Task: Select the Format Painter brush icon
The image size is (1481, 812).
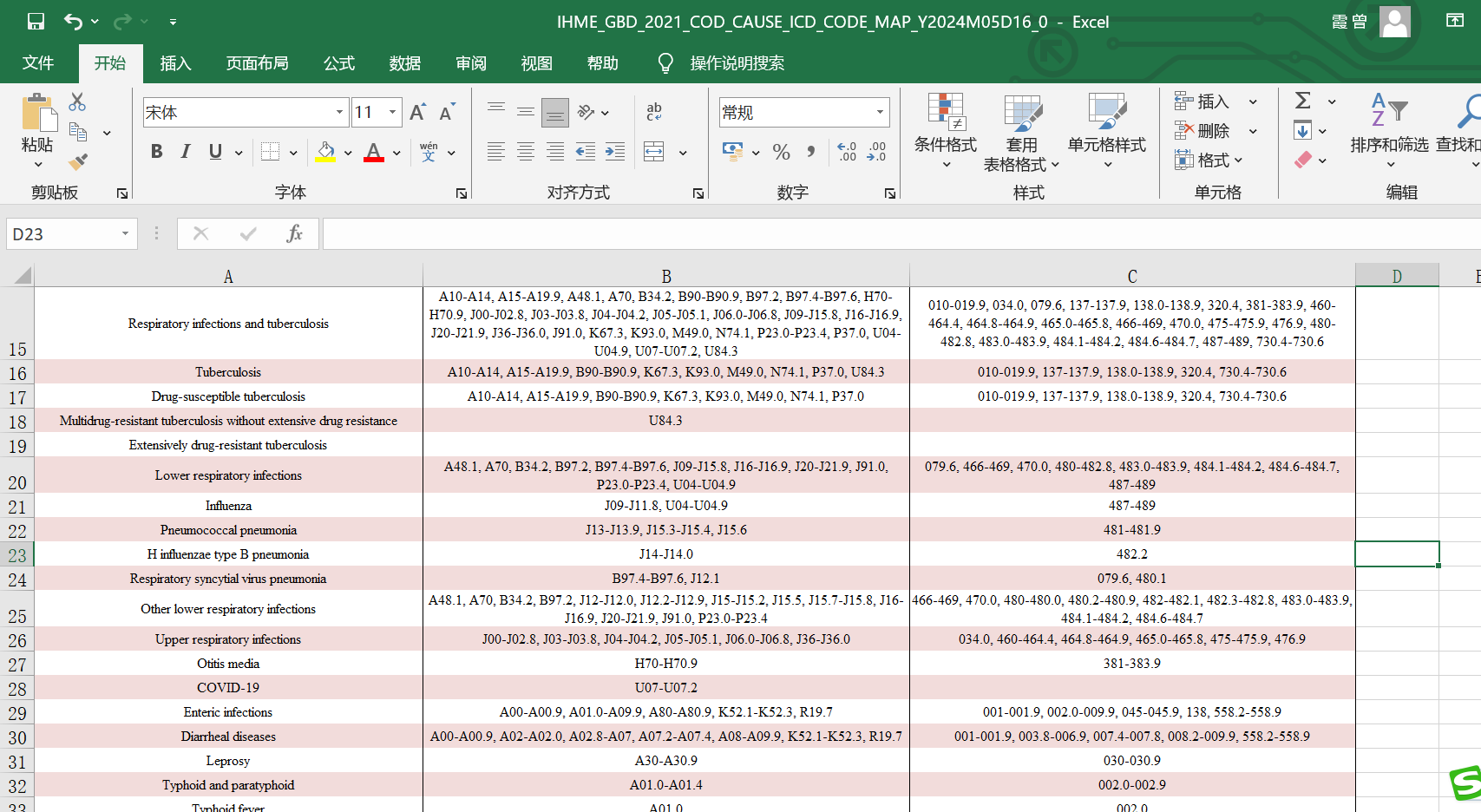Action: [78, 161]
